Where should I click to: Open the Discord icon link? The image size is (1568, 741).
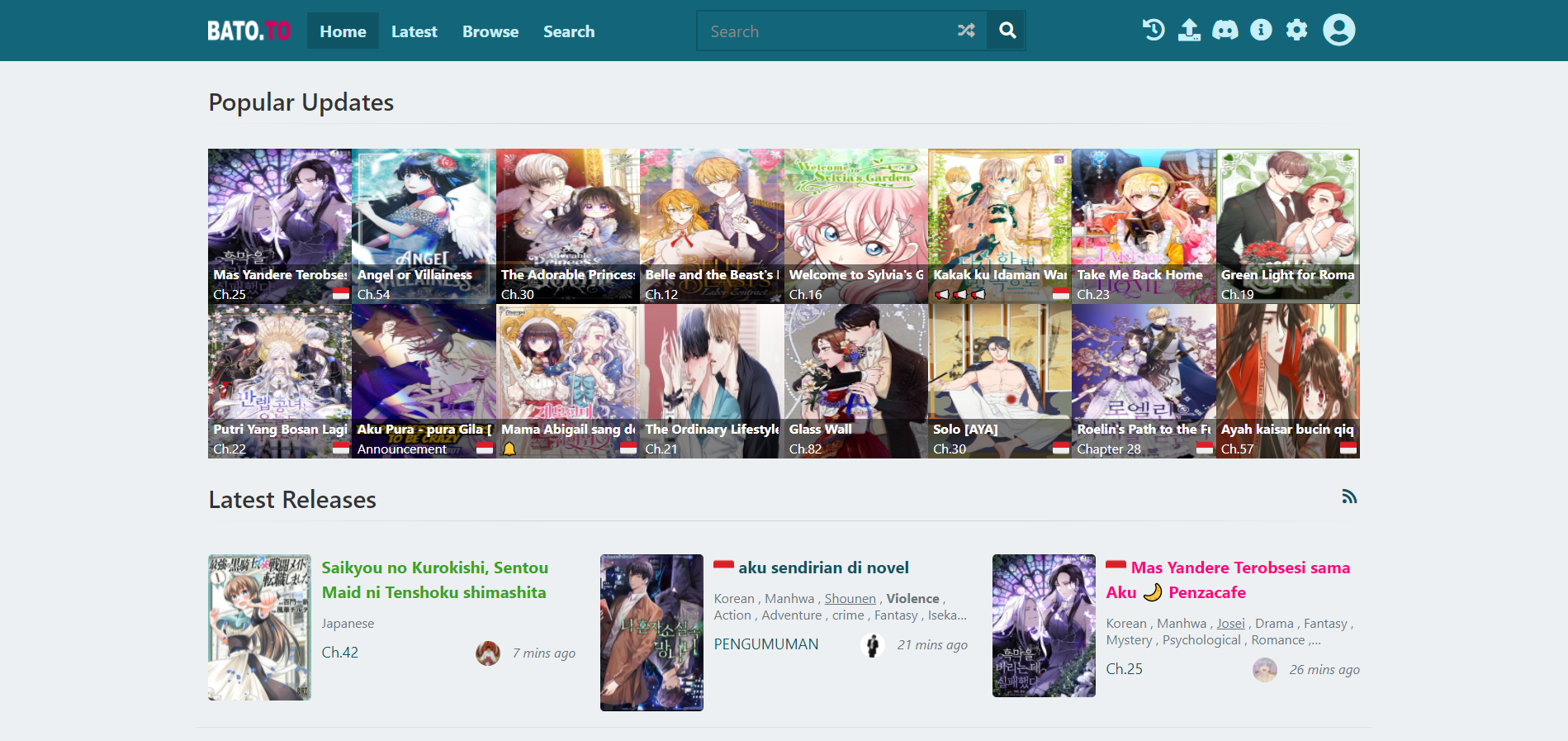(1225, 31)
